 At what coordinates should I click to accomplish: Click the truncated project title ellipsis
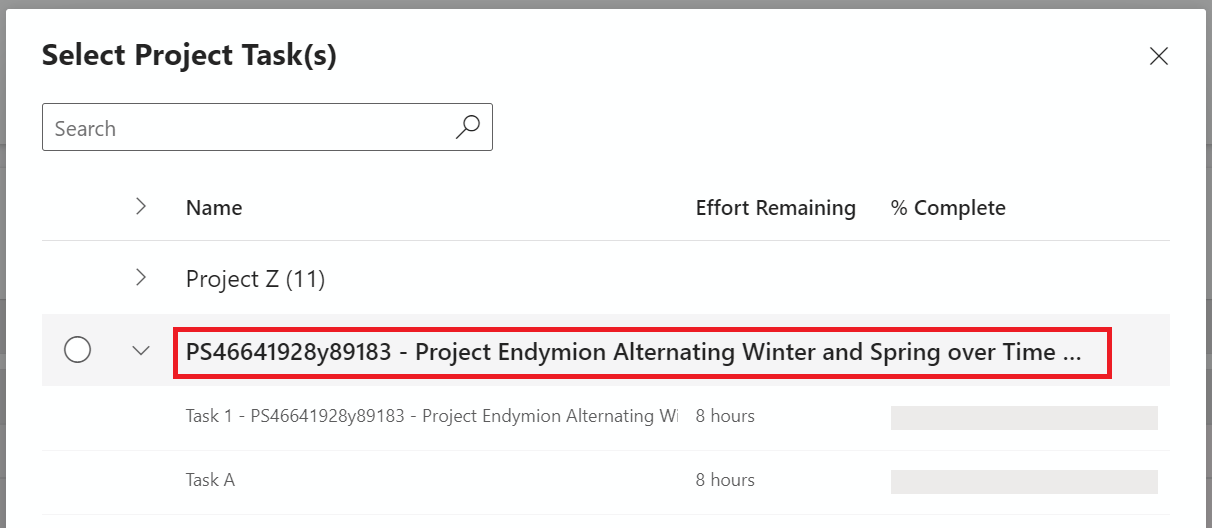click(1072, 353)
